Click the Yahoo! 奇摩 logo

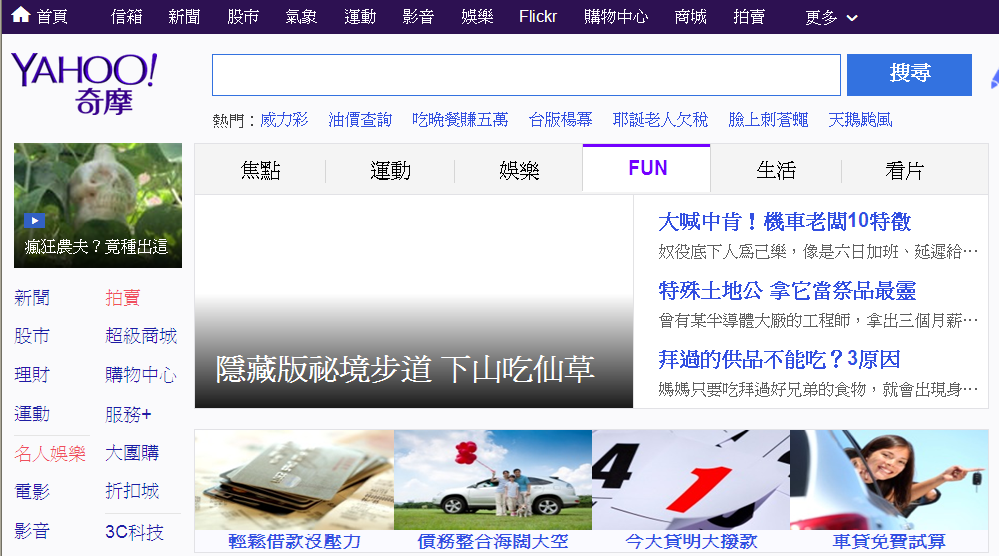(84, 84)
